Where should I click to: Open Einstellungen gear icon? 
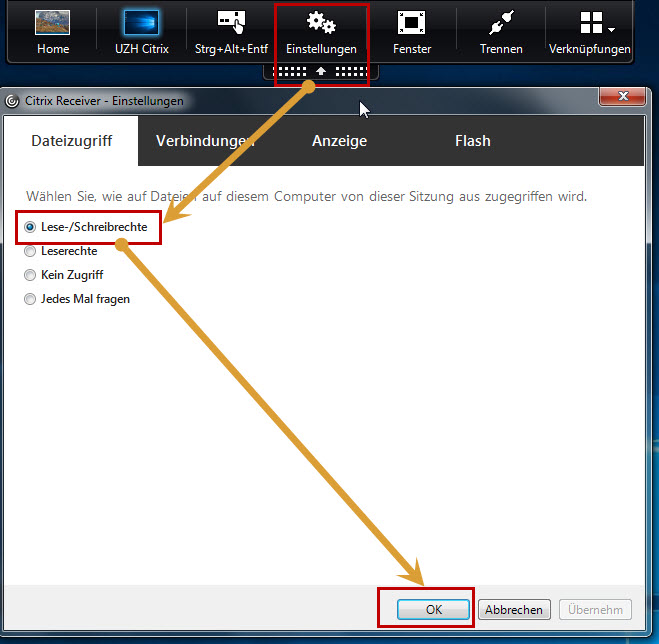coord(321,24)
